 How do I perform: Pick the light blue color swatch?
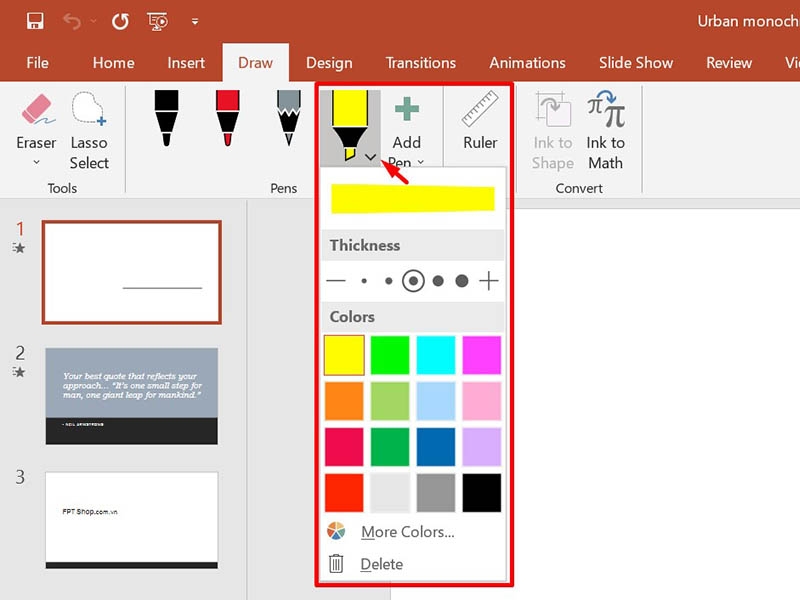tap(436, 401)
